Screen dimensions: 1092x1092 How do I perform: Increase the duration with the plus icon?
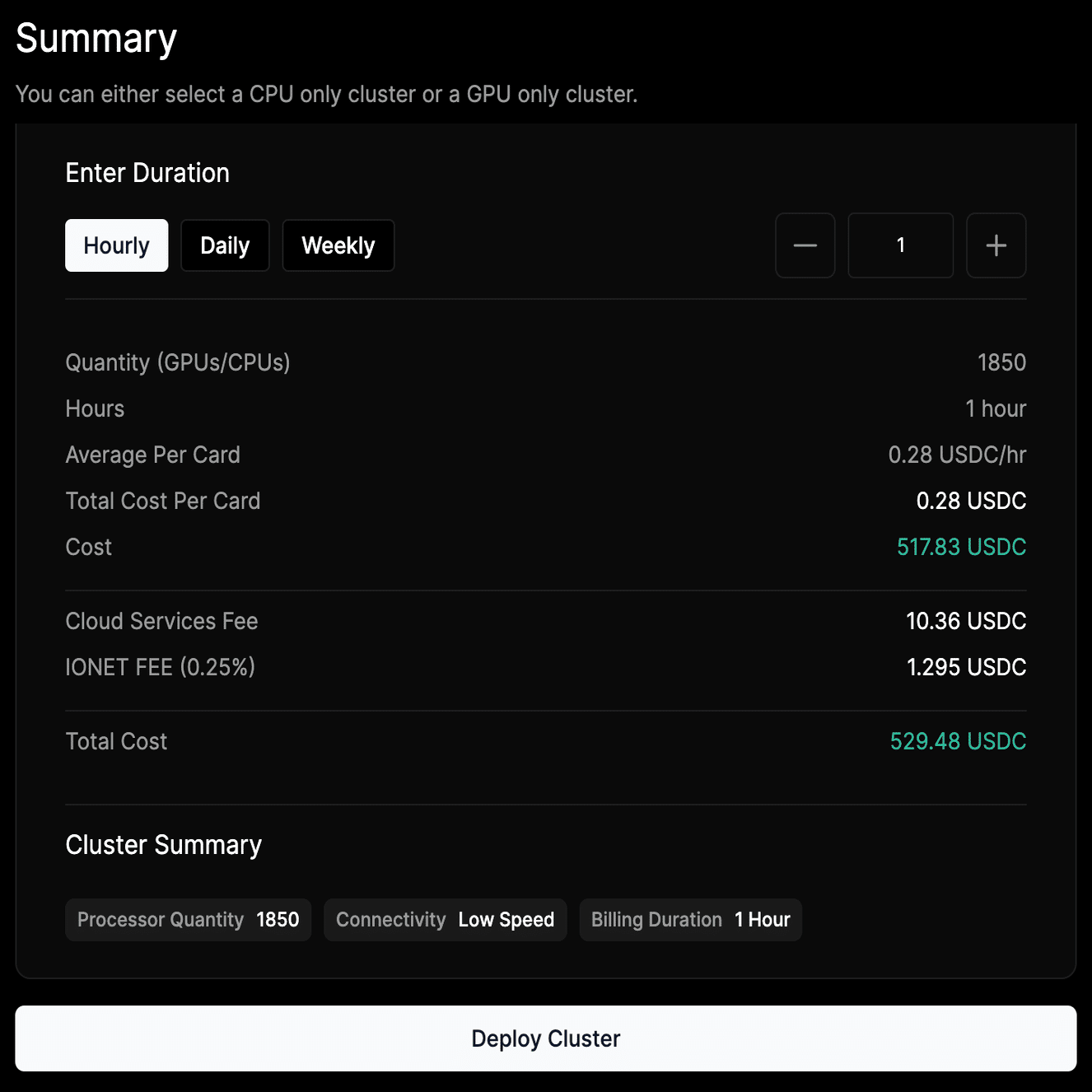[996, 245]
